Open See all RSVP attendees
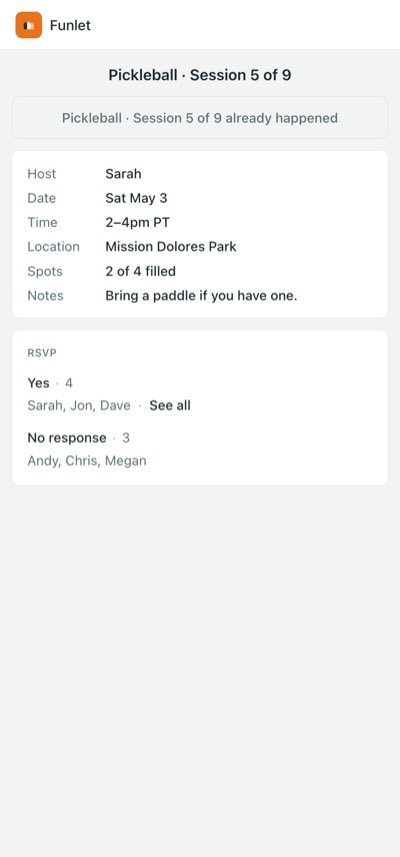This screenshot has height=857, width=400. pyautogui.click(x=170, y=406)
